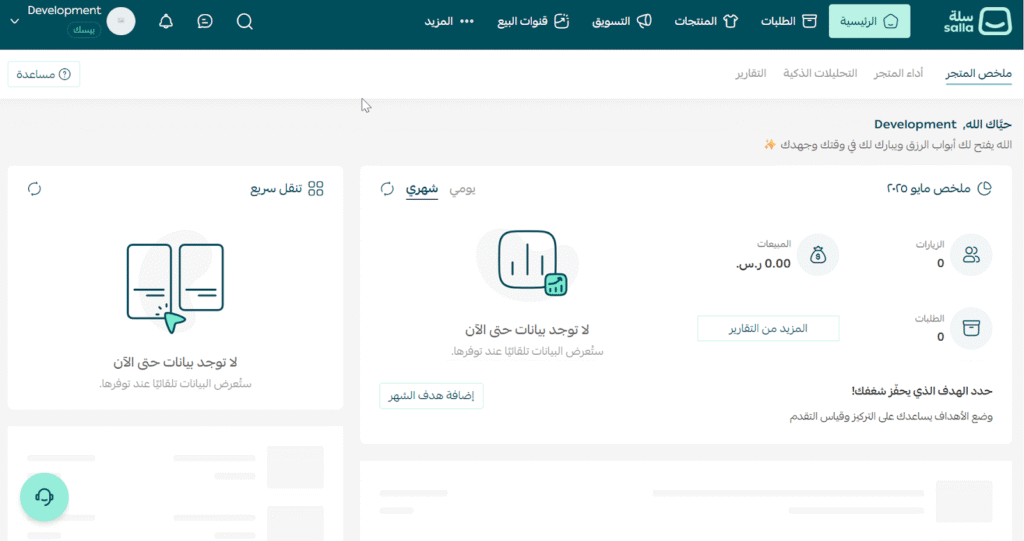Click Add Monthly Goal (إضافة هدف الشهر) button

click(431, 396)
